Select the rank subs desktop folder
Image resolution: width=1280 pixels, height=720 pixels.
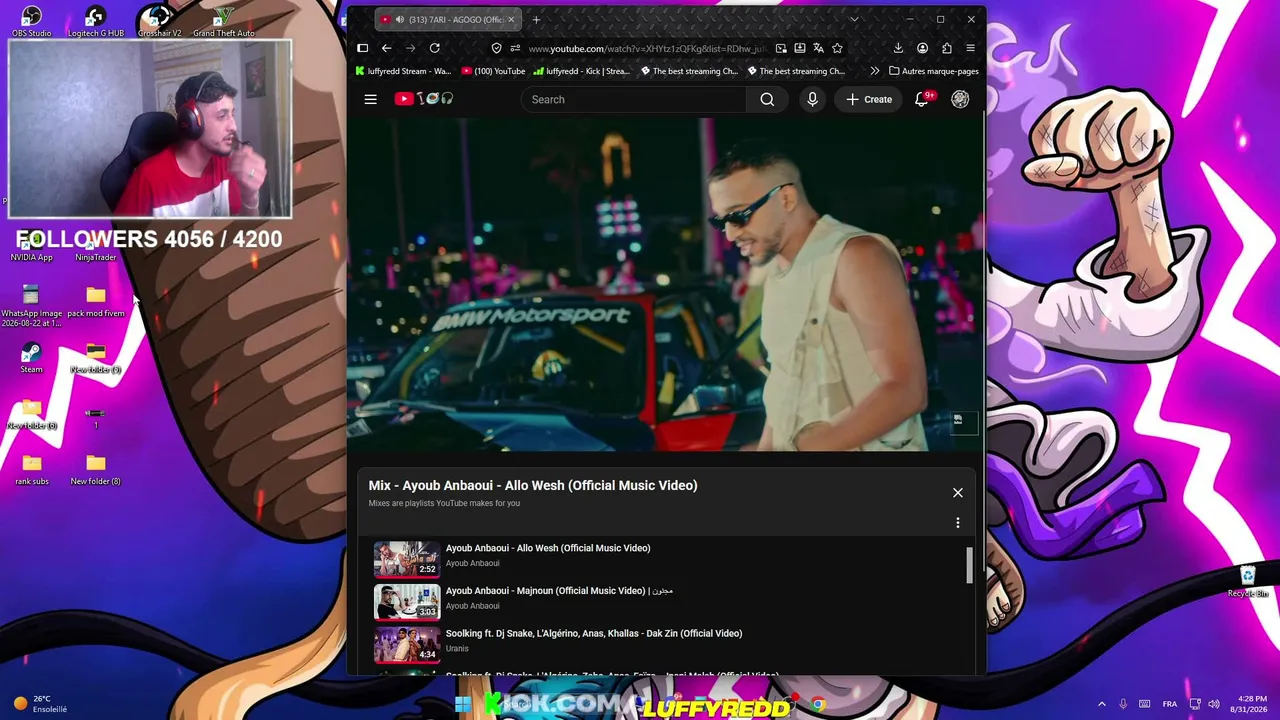[x=32, y=470]
